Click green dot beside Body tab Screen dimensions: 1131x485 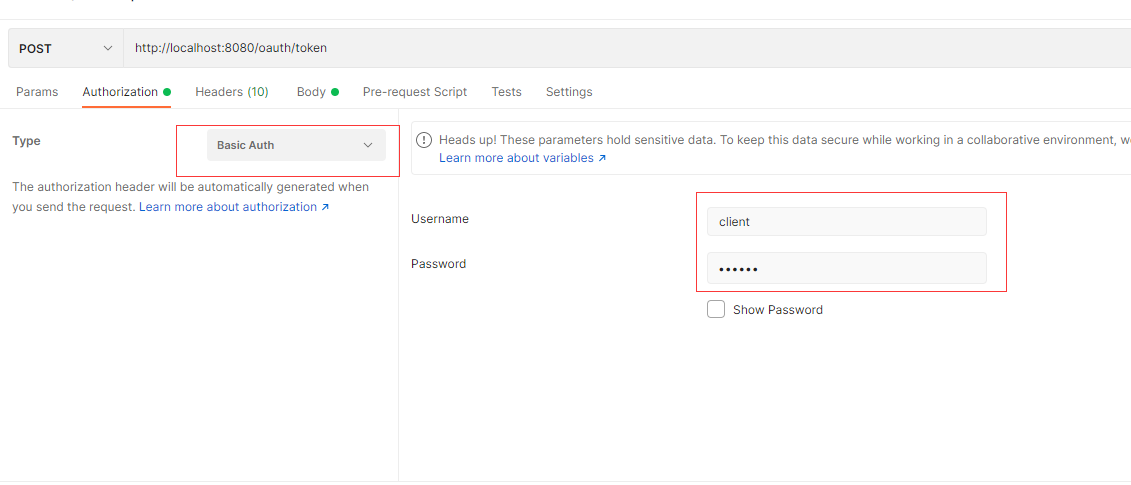click(335, 92)
